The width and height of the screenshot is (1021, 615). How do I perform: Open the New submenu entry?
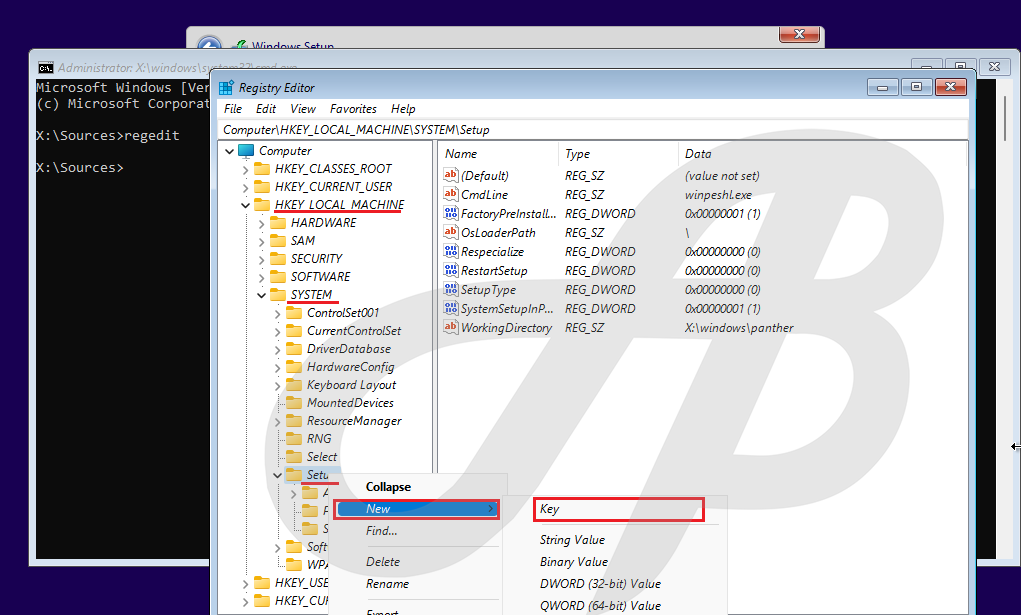(x=417, y=509)
